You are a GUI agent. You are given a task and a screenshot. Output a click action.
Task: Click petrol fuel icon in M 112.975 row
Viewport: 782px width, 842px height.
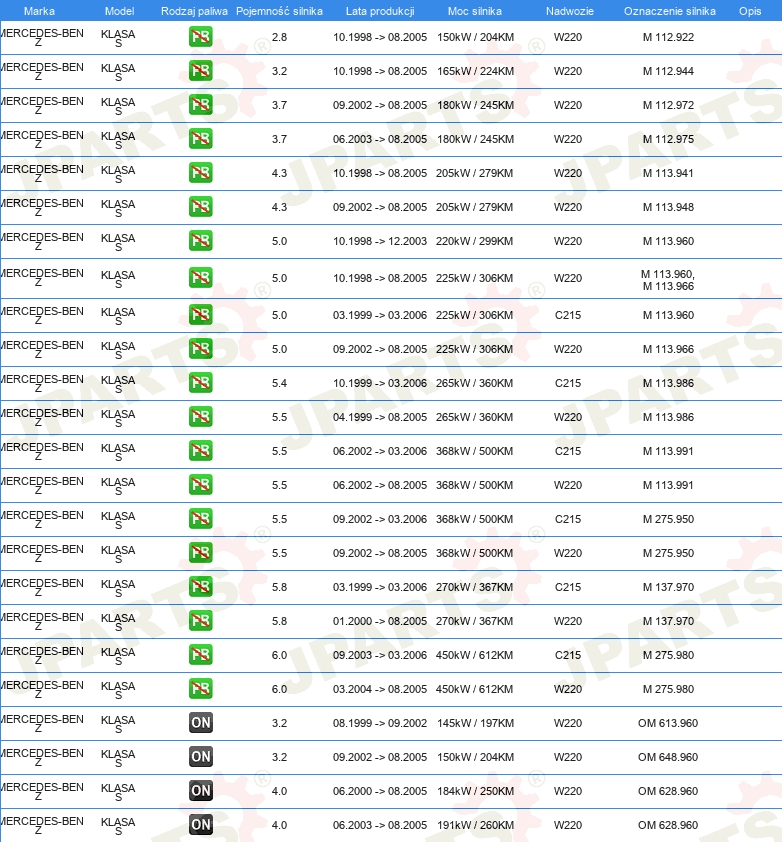pos(200,139)
